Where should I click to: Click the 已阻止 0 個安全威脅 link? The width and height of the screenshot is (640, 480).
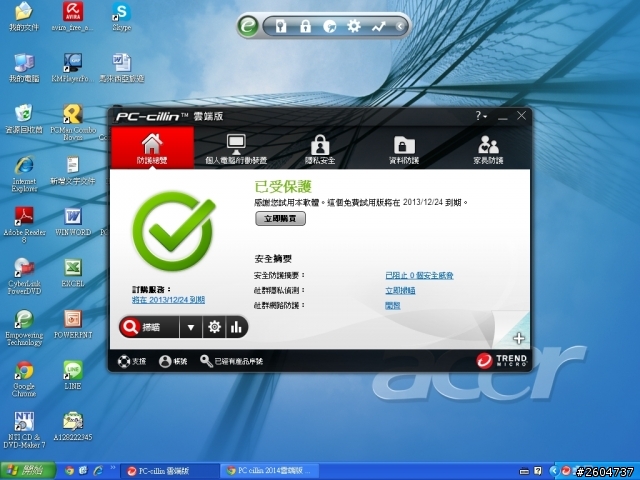419,276
